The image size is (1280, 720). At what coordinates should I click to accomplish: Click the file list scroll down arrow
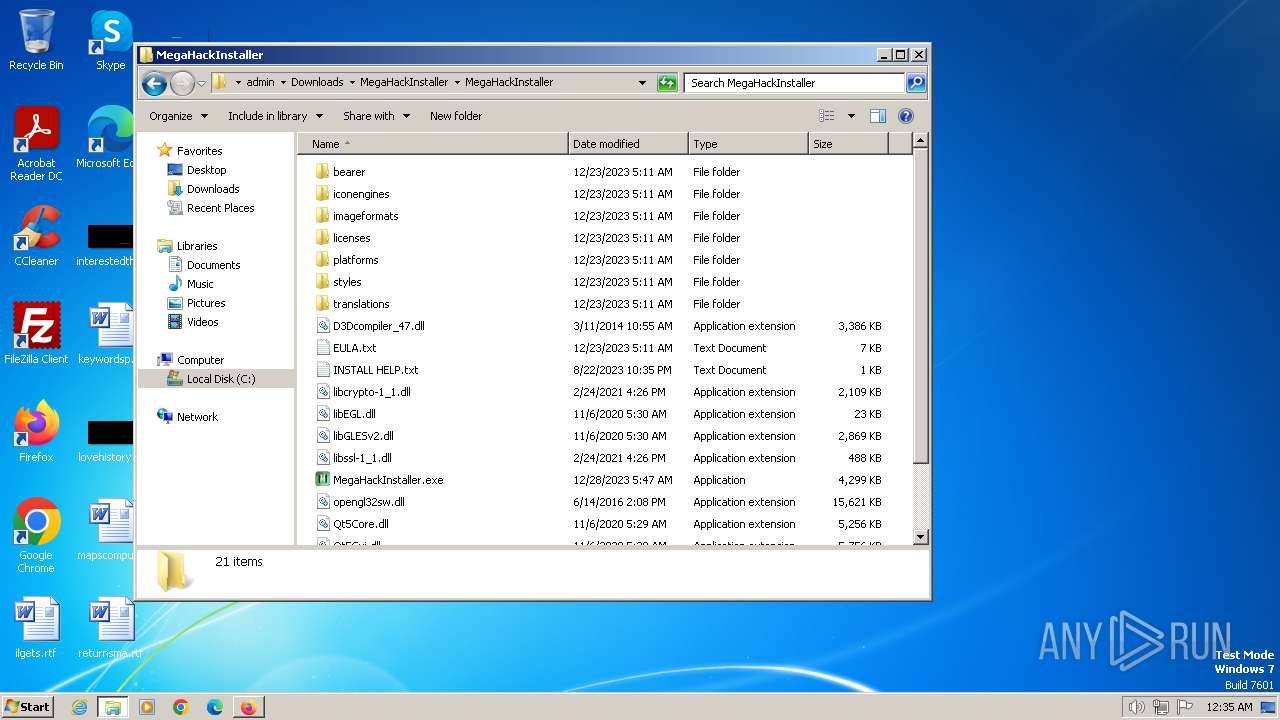[921, 537]
